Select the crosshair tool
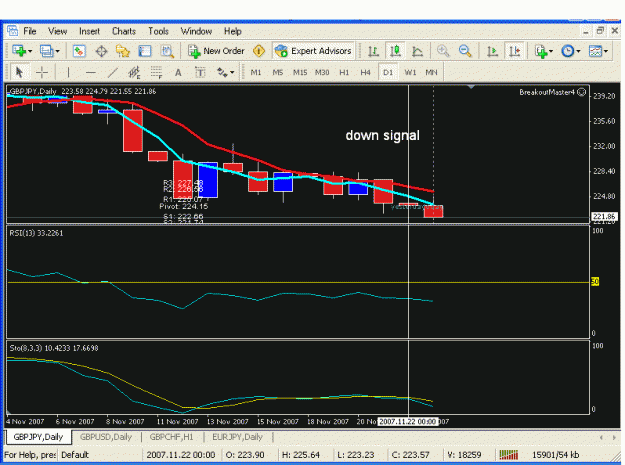 tap(41, 72)
